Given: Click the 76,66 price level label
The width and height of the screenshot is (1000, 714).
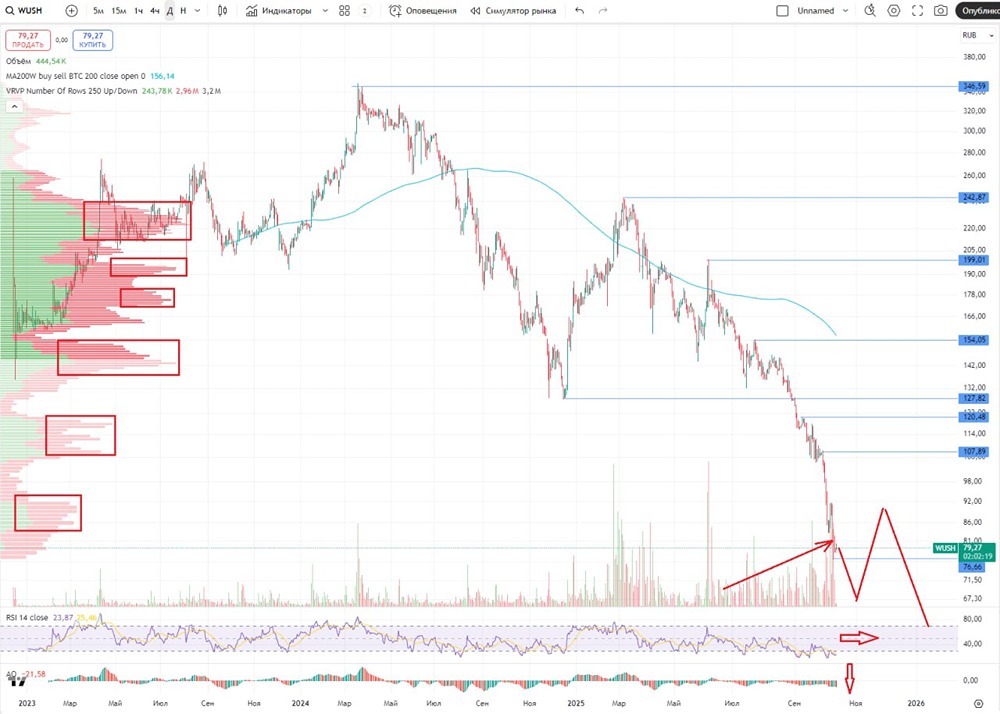Looking at the screenshot, I should pos(973,567).
